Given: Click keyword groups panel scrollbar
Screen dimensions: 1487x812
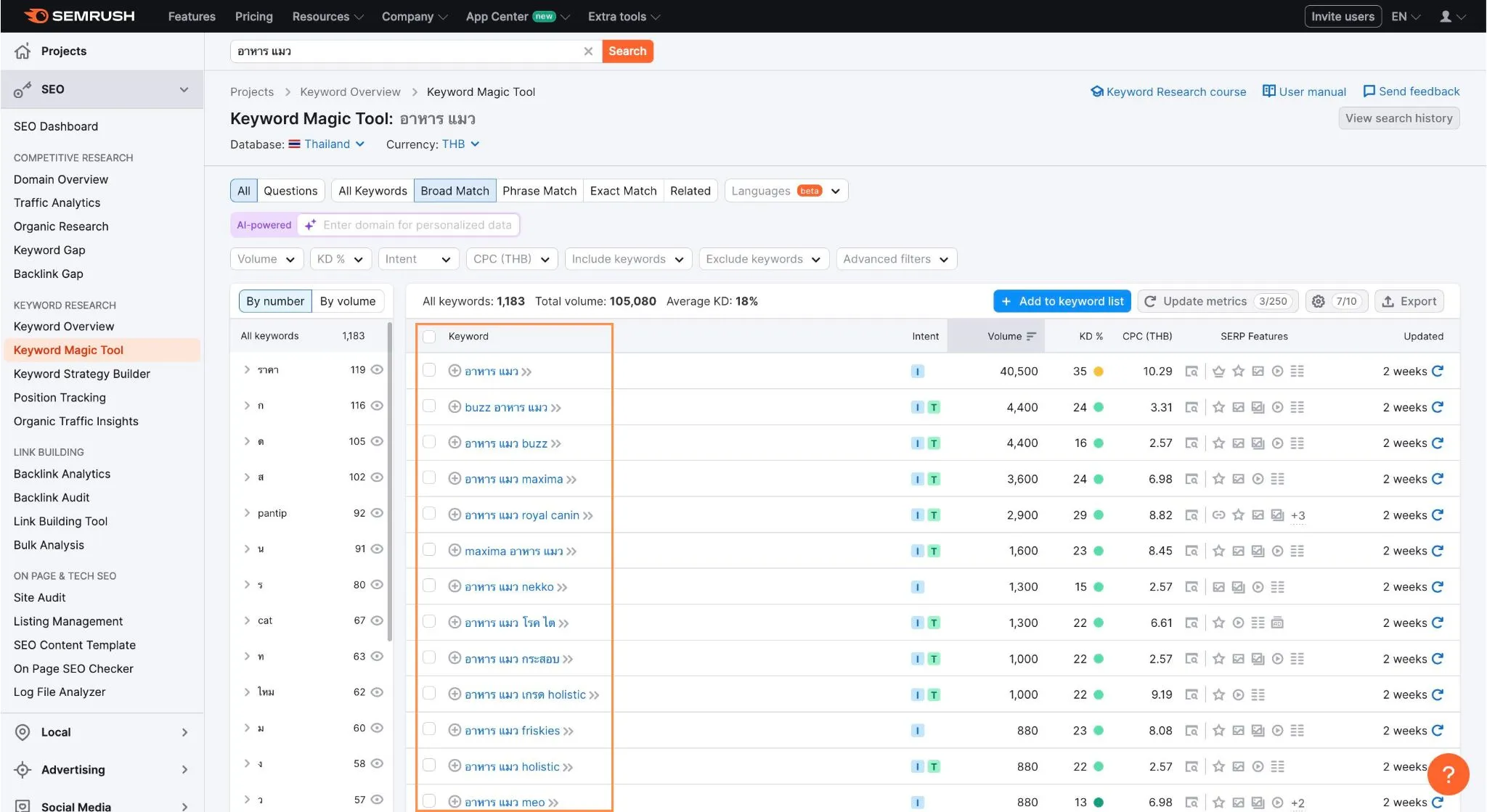Looking at the screenshot, I should point(390,483).
